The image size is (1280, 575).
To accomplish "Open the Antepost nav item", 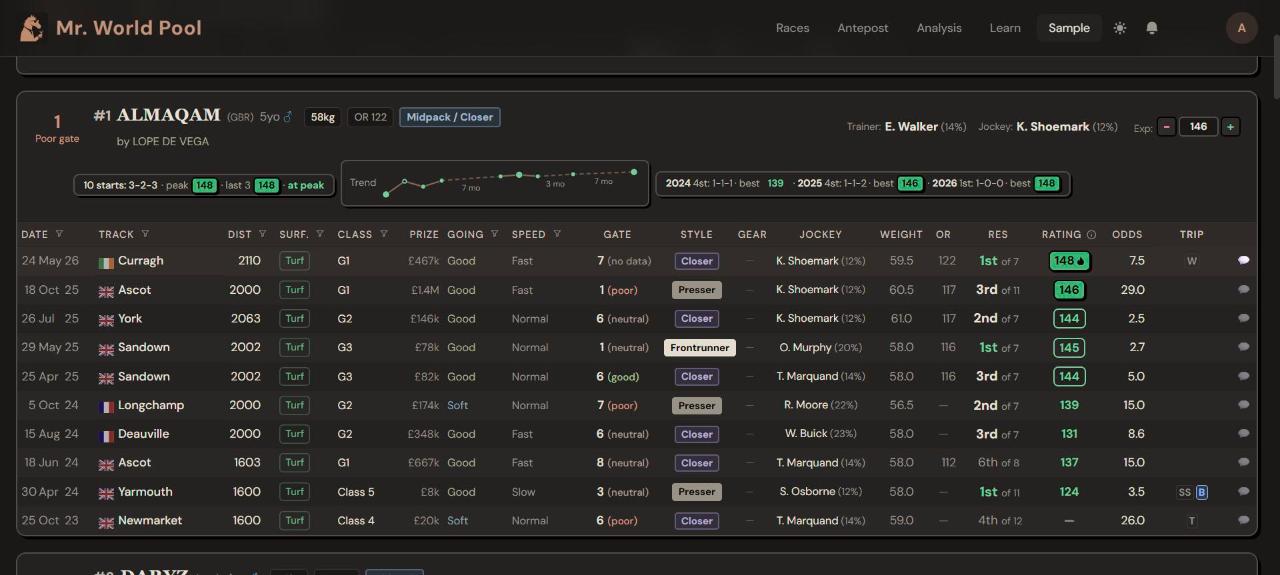I will tap(863, 28).
